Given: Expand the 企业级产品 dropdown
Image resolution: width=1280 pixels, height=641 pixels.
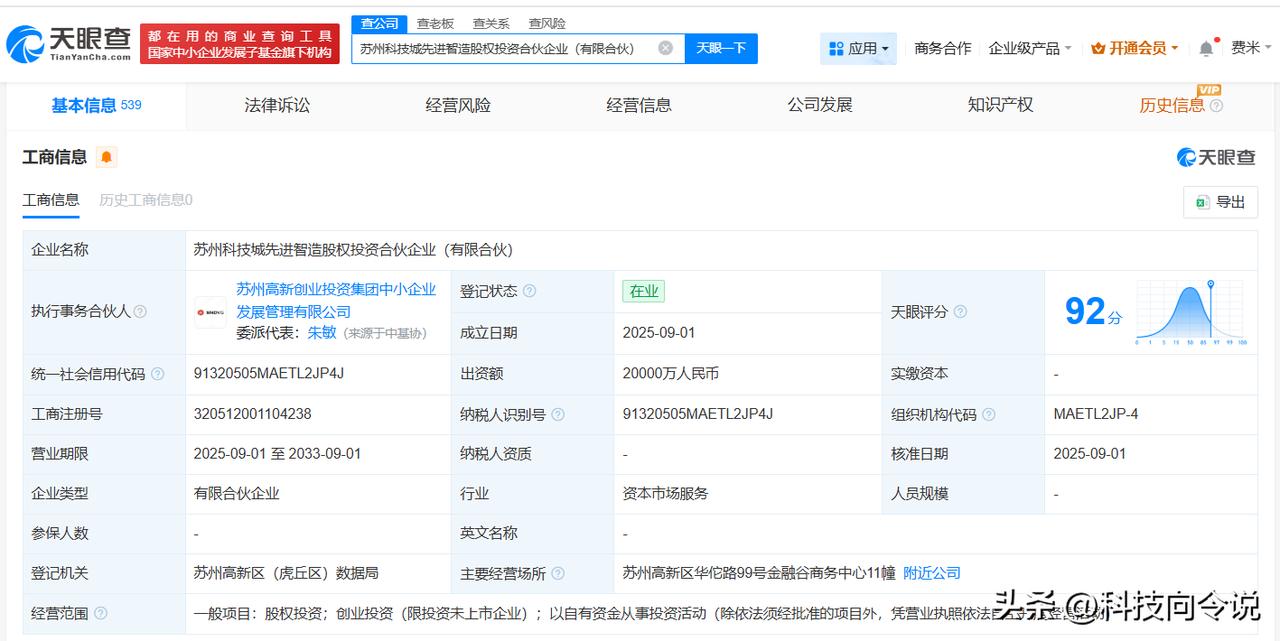Looking at the screenshot, I should click(x=1030, y=48).
